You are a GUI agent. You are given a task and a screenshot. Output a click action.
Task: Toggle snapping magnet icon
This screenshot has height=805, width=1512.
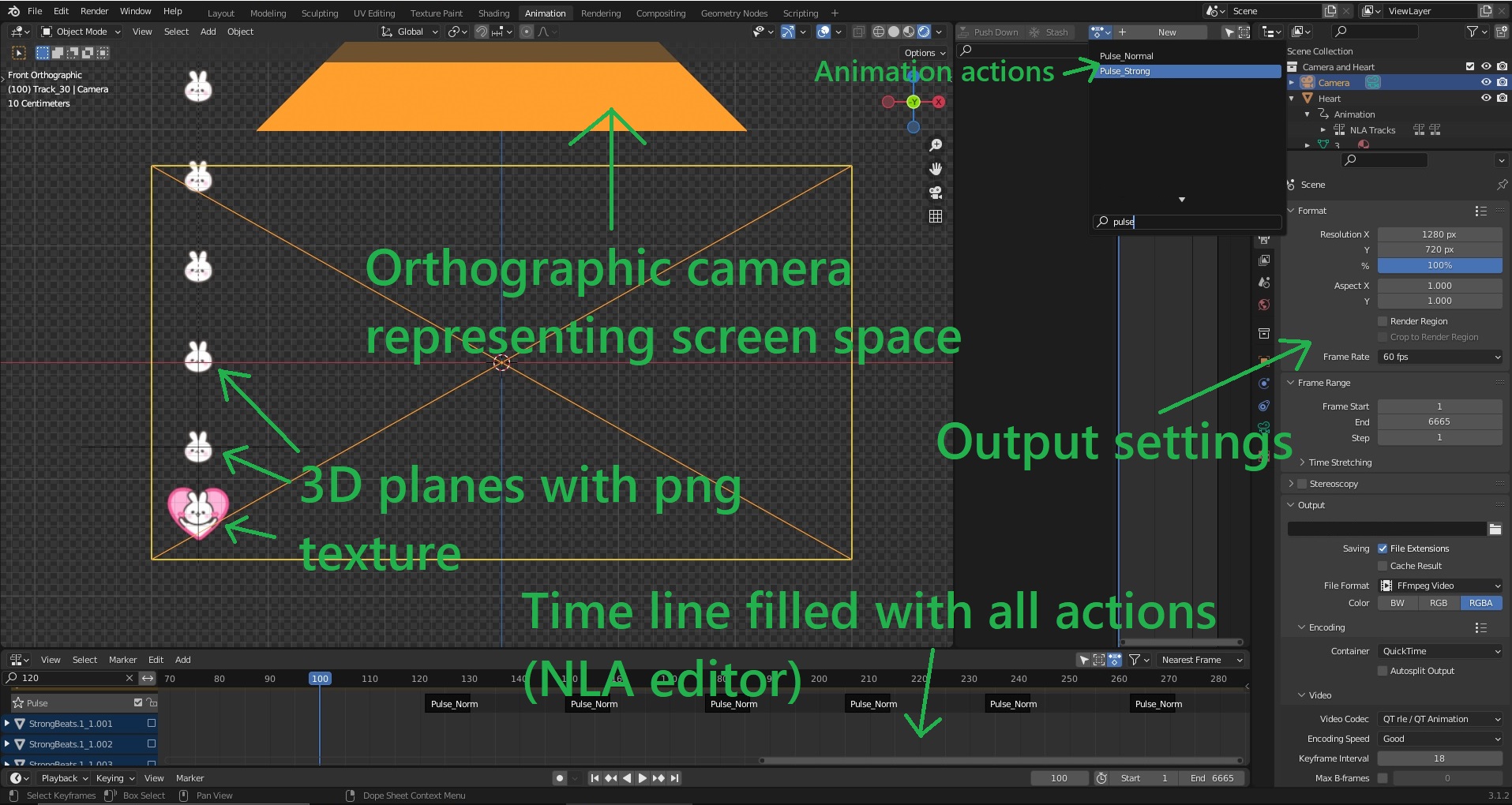click(x=482, y=32)
